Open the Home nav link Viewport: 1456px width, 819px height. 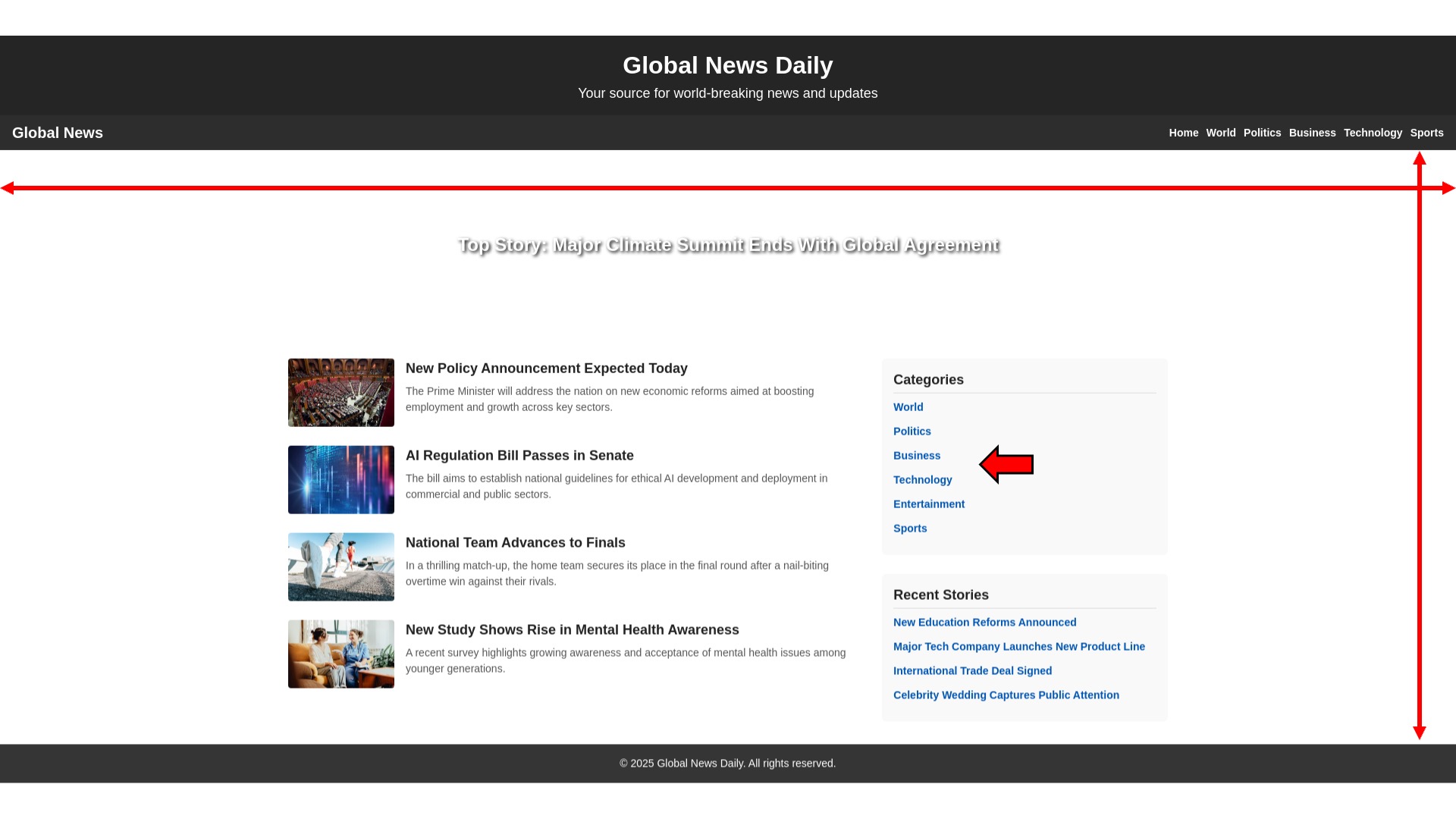pyautogui.click(x=1183, y=133)
